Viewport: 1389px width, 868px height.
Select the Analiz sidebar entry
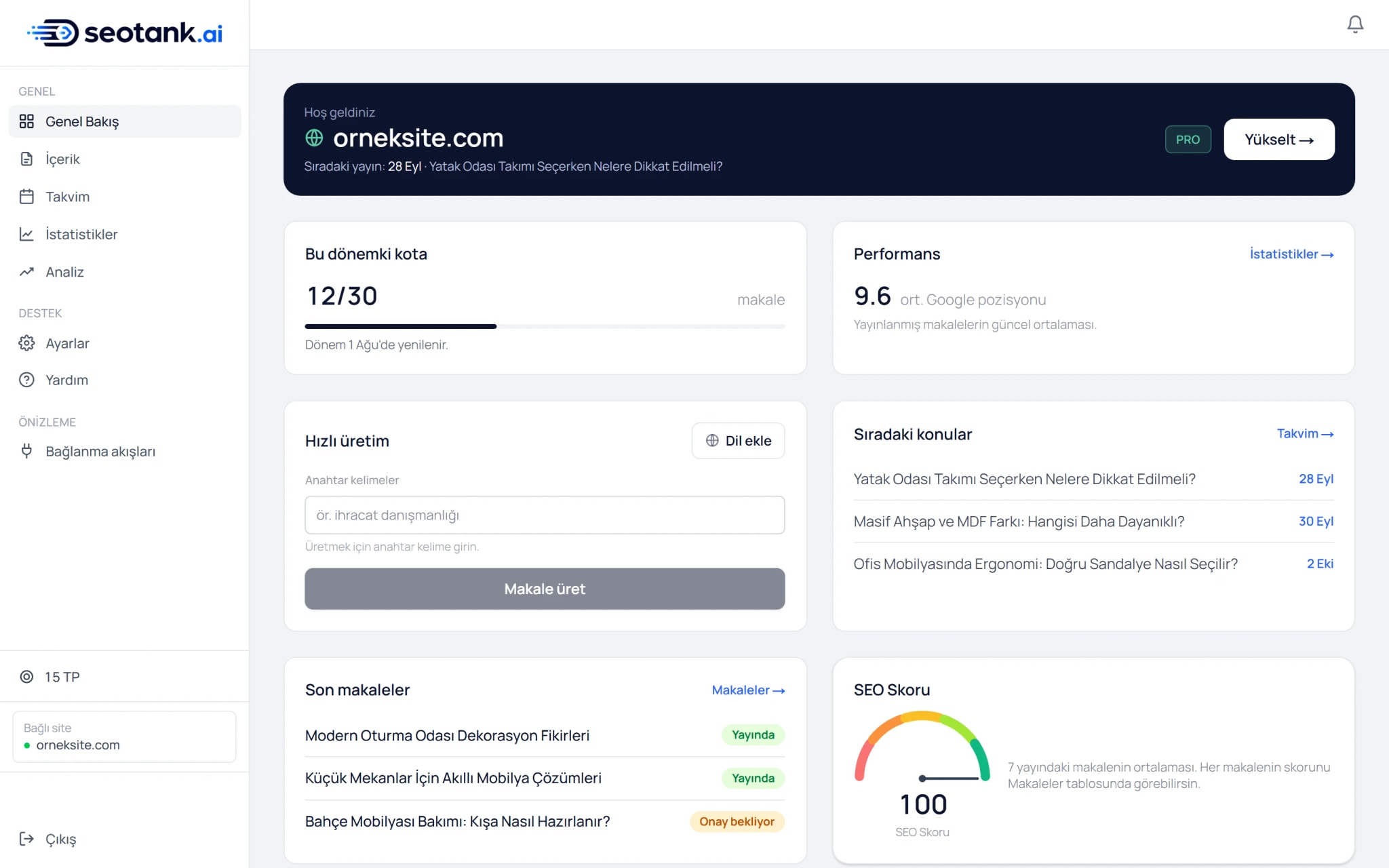[125, 272]
